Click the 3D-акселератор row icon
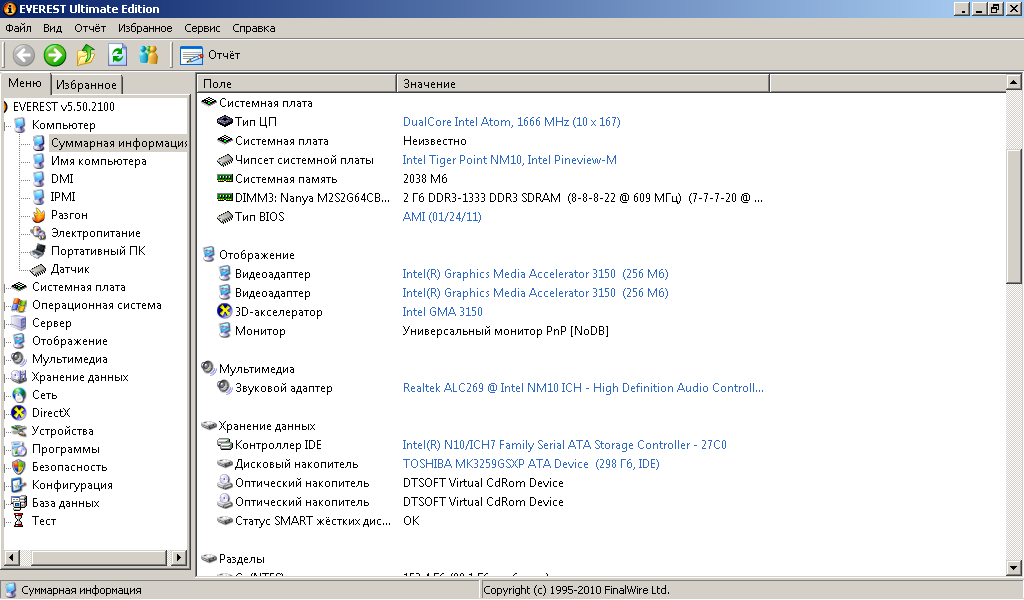 (225, 311)
